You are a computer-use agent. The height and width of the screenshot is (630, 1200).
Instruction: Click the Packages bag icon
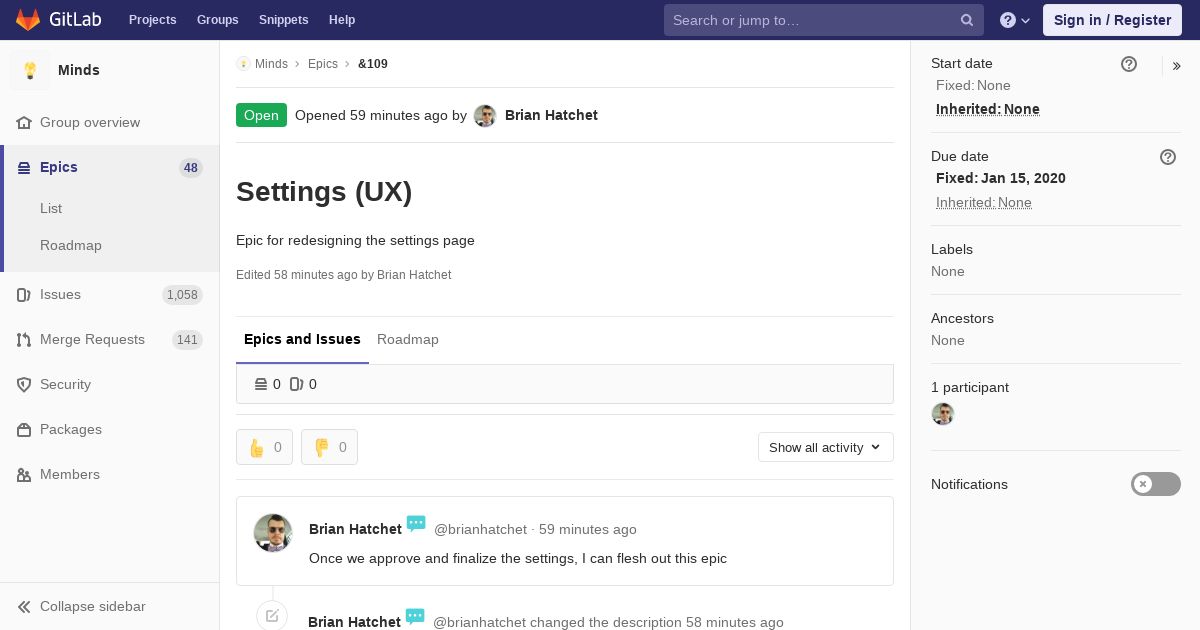pos(24,429)
